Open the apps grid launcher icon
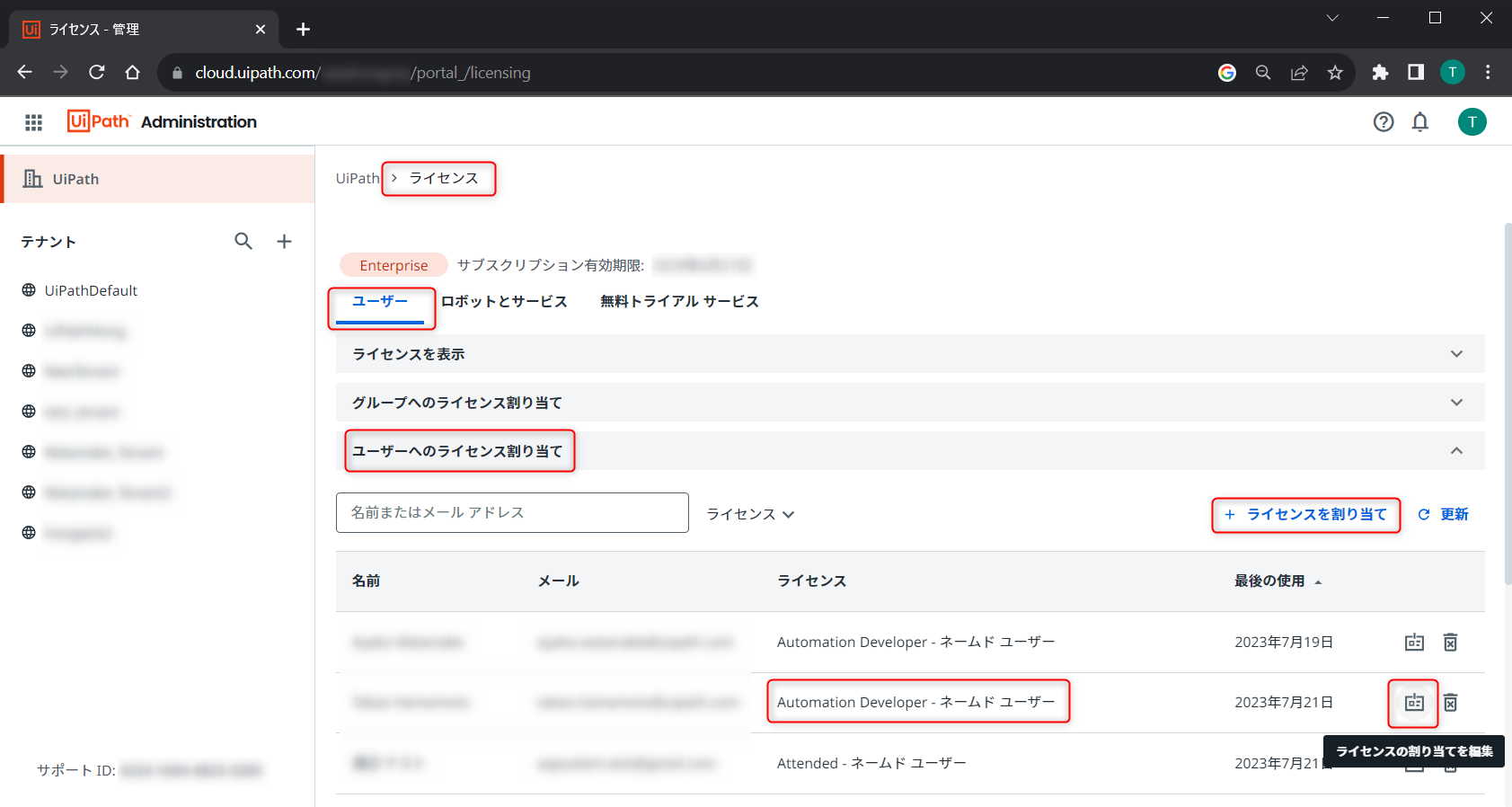This screenshot has height=807, width=1512. pos(33,122)
